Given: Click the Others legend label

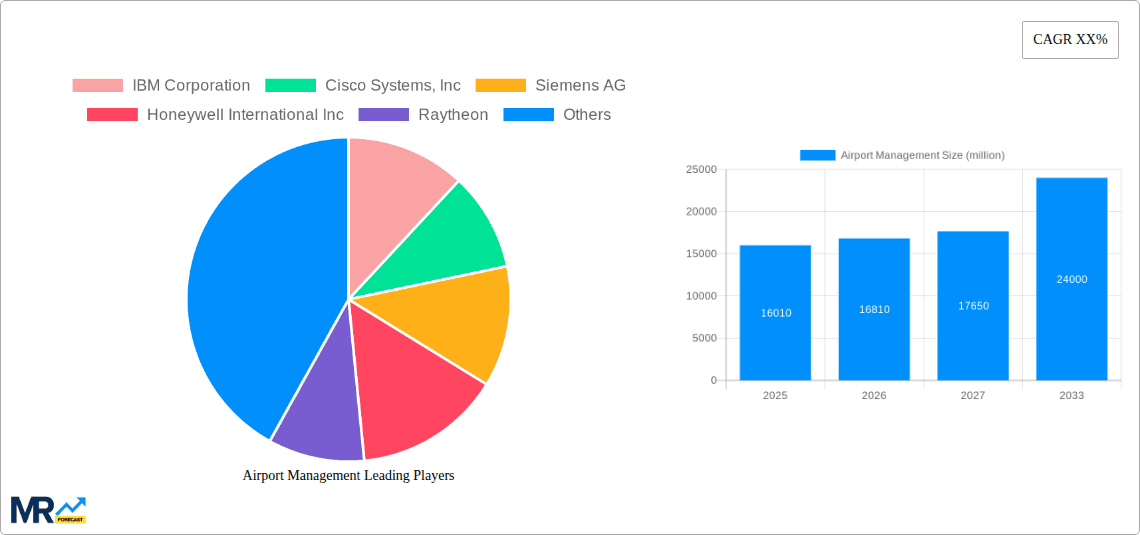Looking at the screenshot, I should click(x=587, y=115).
